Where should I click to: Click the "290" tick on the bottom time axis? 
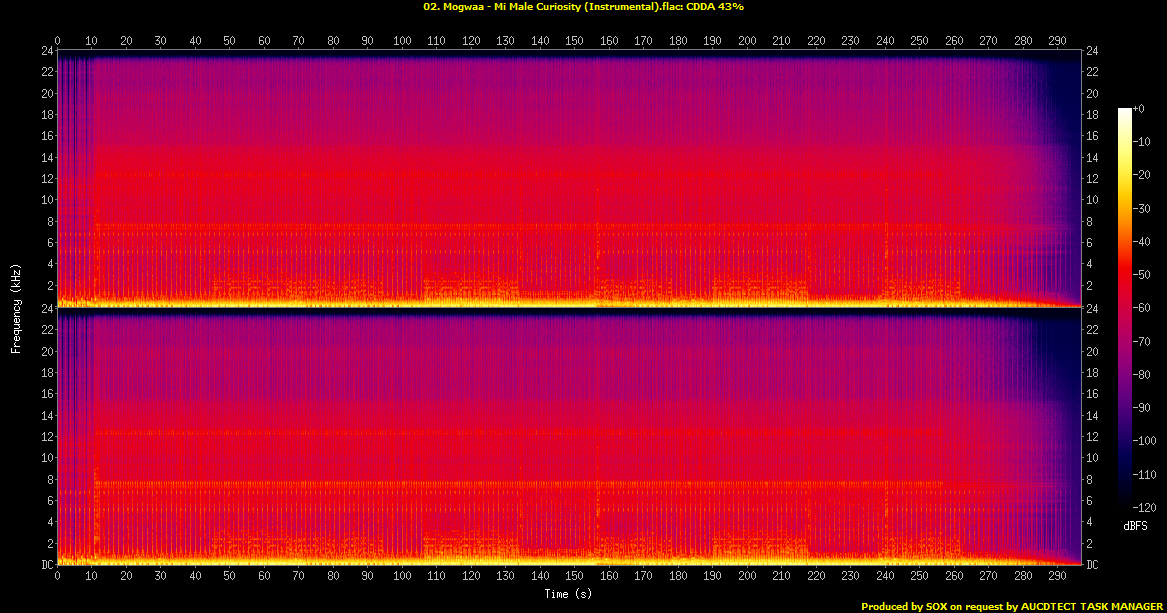(x=1058, y=576)
